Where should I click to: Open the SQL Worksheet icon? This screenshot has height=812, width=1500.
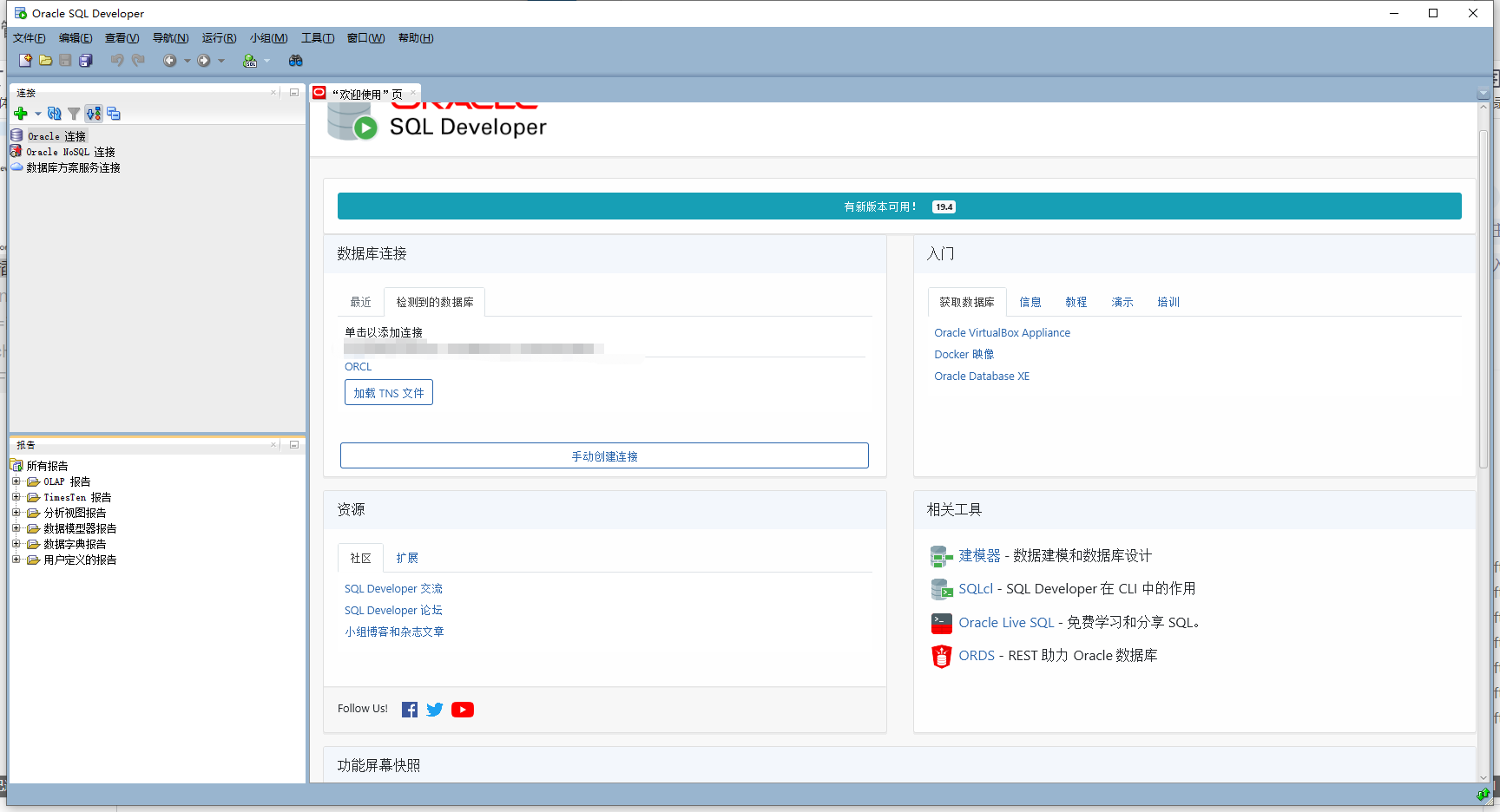coord(250,61)
